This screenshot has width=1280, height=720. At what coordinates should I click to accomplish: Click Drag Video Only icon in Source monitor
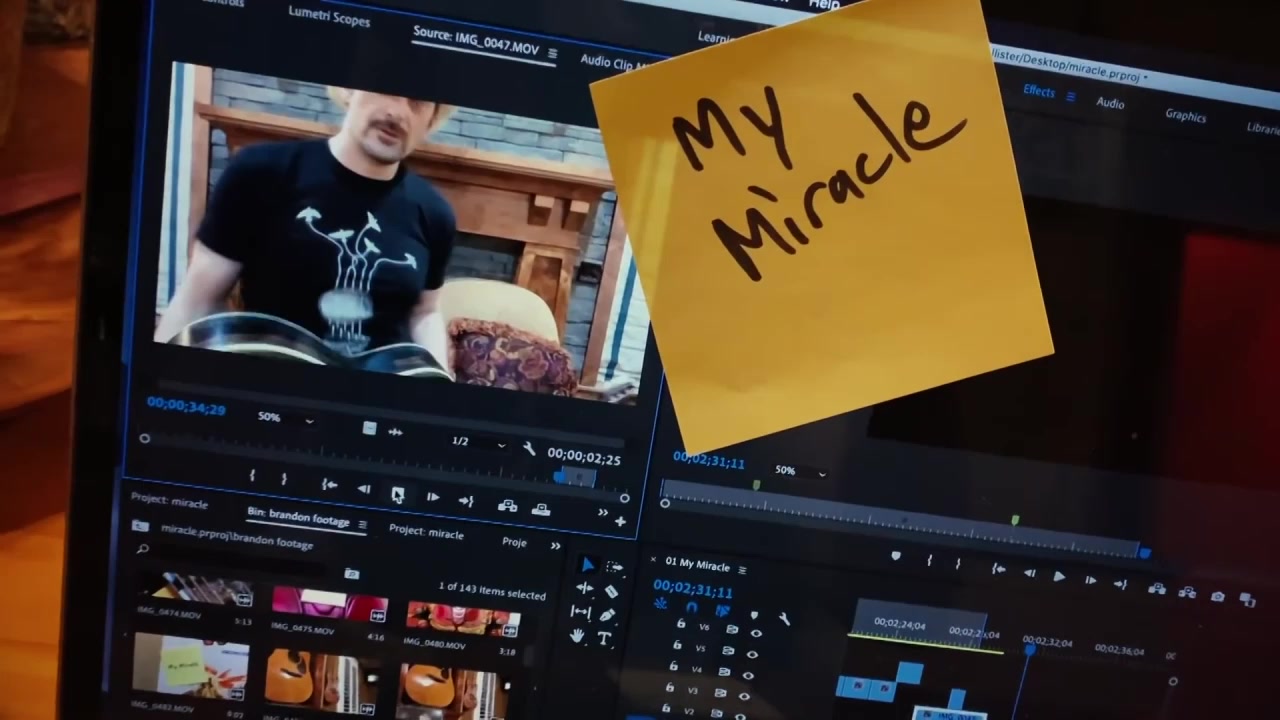coord(369,428)
